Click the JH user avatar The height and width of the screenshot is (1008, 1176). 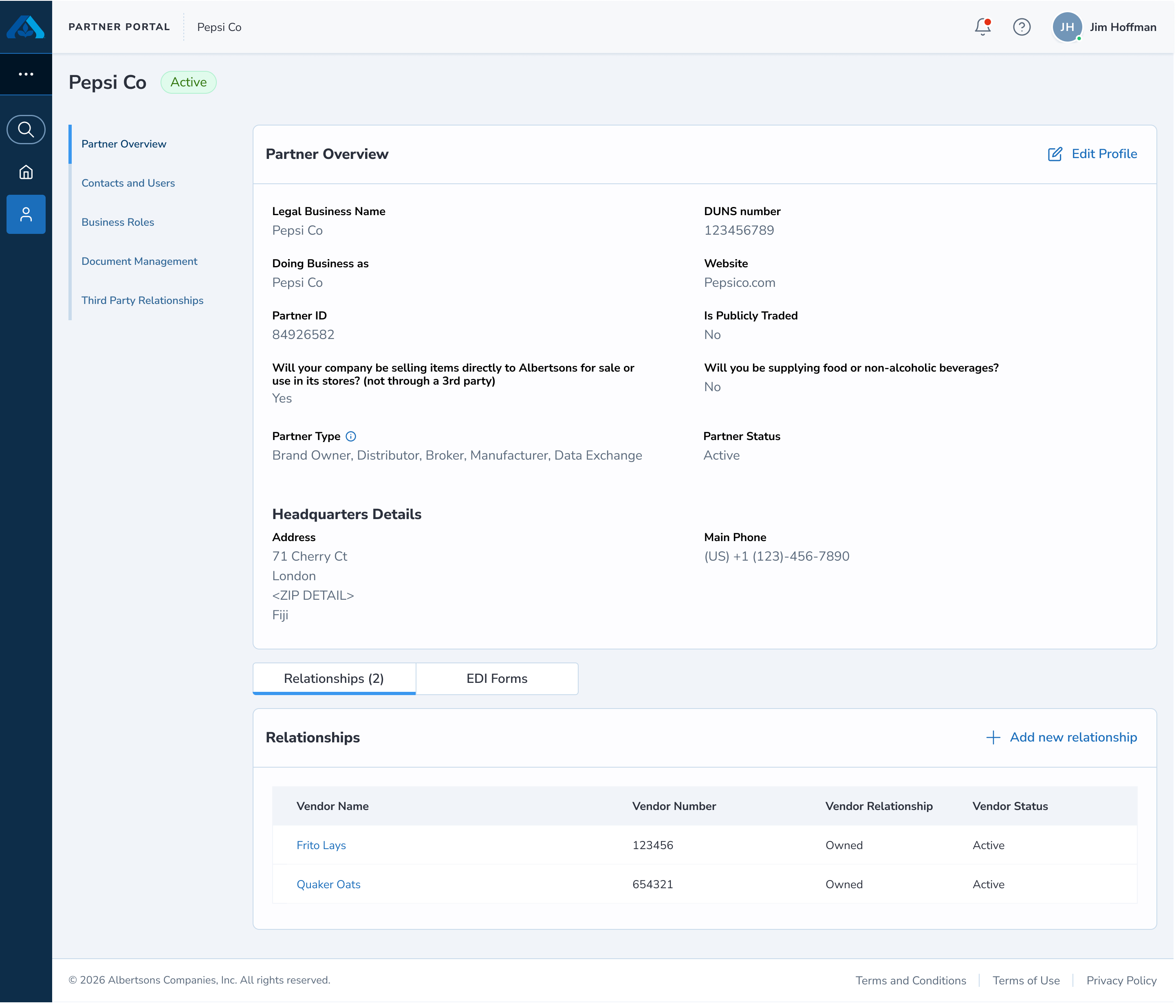click(1068, 26)
